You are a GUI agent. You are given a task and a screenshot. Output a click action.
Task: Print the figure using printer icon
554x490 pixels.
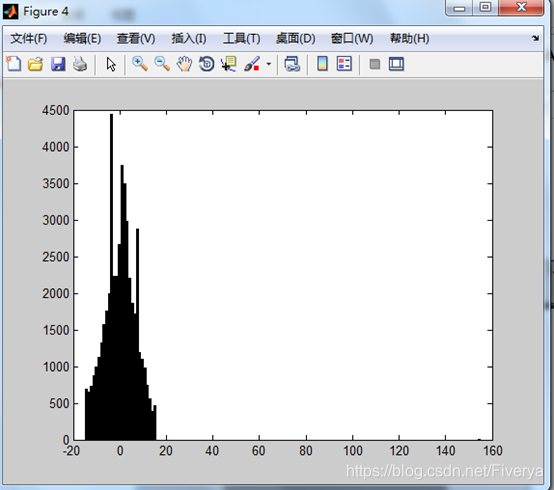coord(80,64)
